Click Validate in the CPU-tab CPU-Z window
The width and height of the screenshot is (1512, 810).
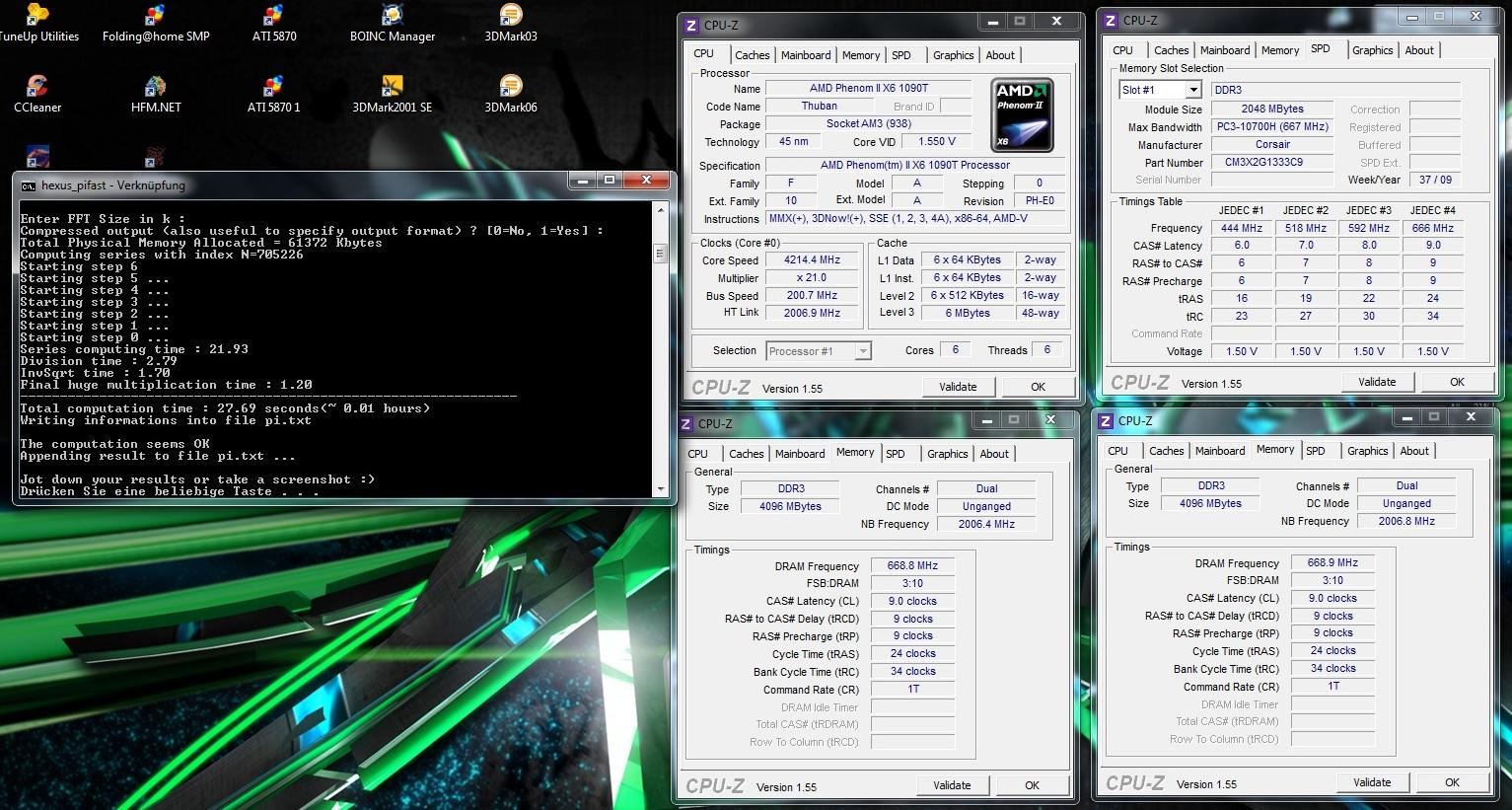958,387
